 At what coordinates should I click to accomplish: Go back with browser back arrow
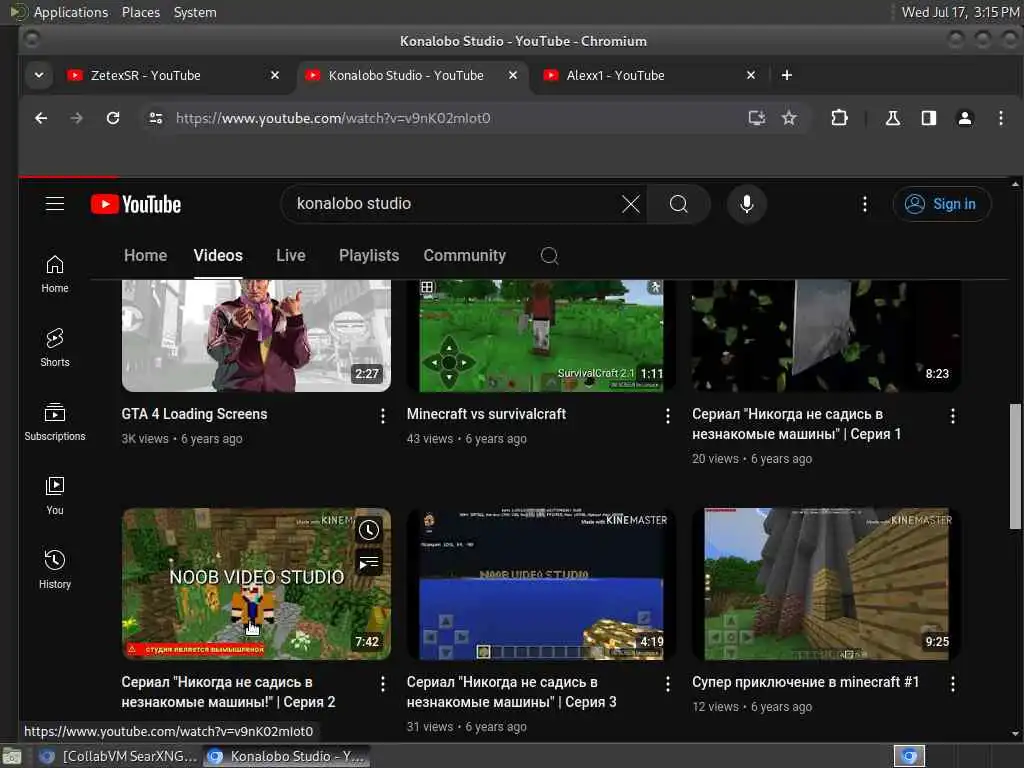pyautogui.click(x=41, y=118)
